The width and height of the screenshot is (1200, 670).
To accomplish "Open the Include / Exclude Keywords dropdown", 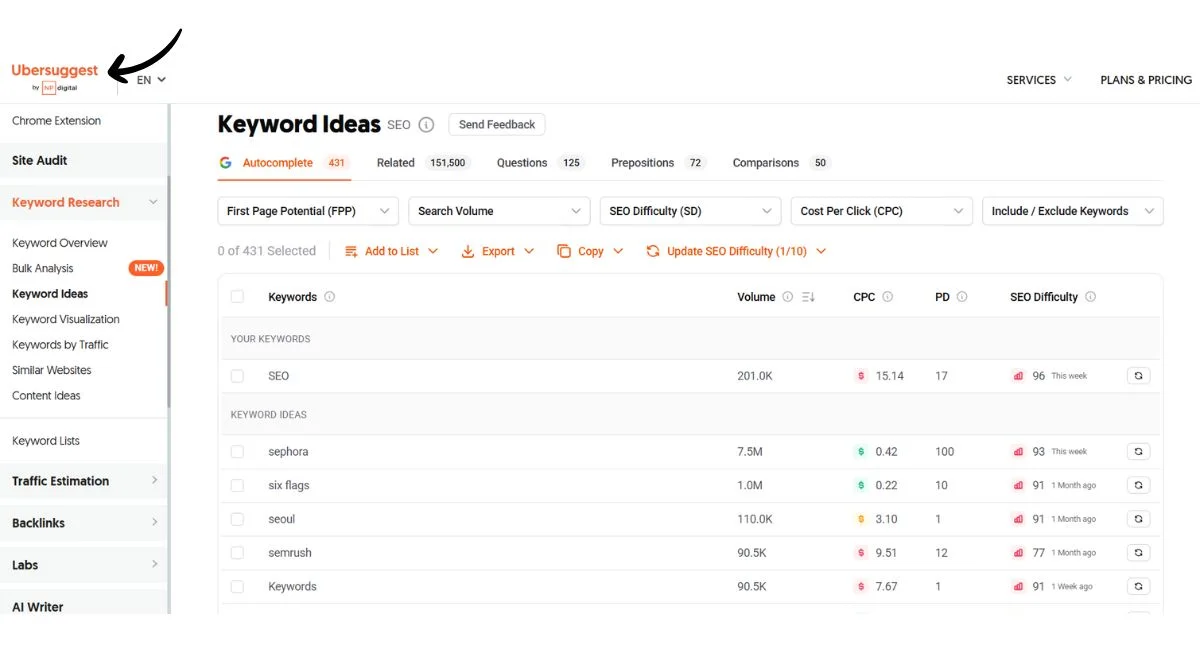I will (1073, 211).
